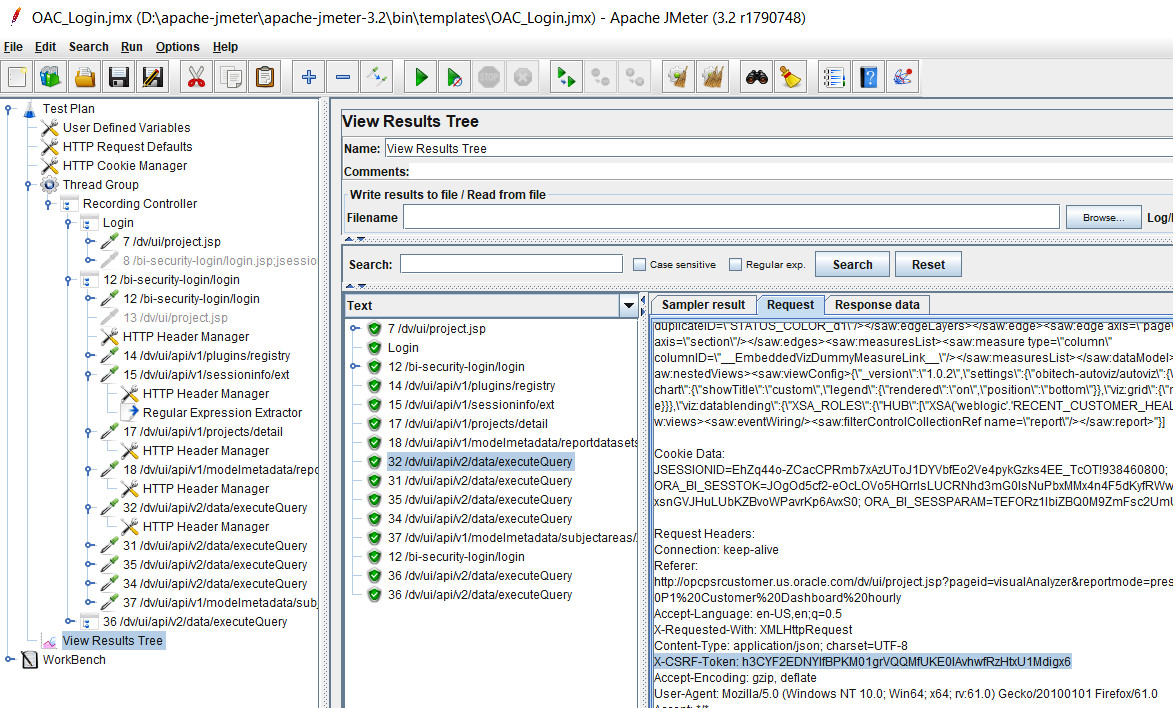Open the Text results view dropdown
The height and width of the screenshot is (708, 1173).
tap(629, 305)
